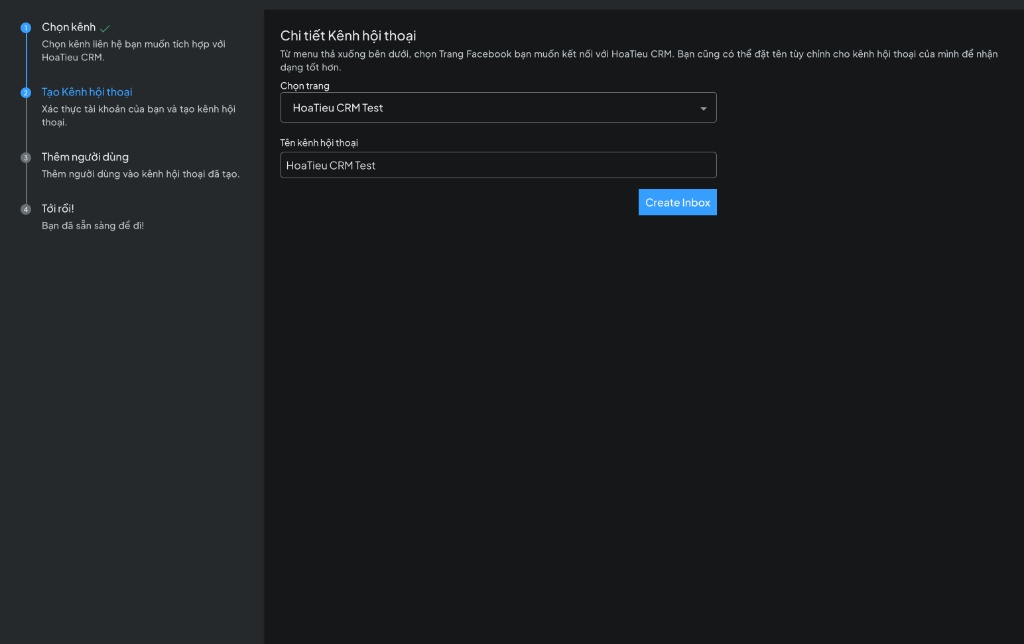Click the step 4 number circle
This screenshot has width=1024, height=644.
click(x=26, y=210)
